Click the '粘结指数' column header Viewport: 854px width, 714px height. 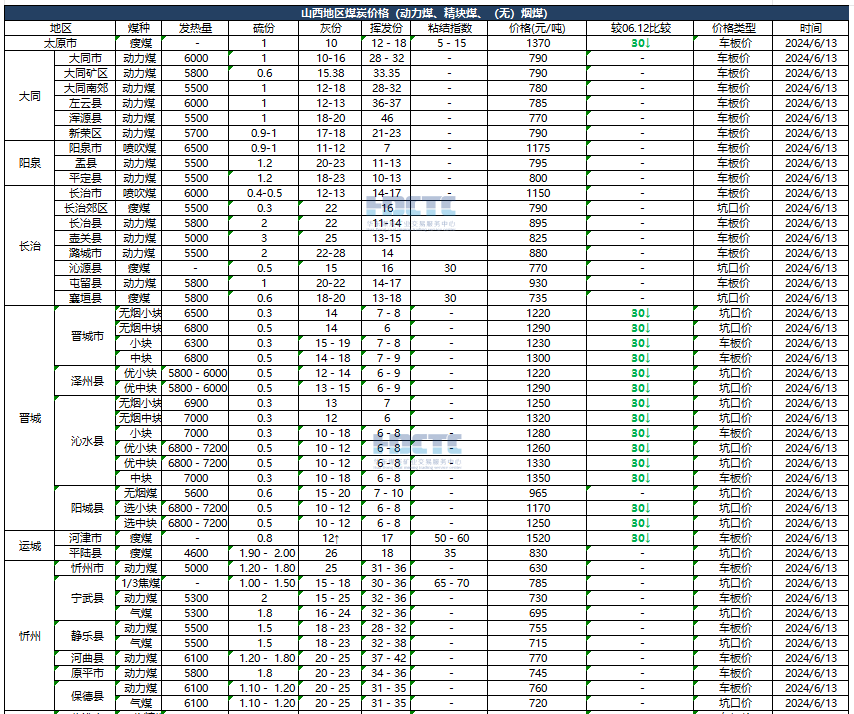tap(449, 28)
